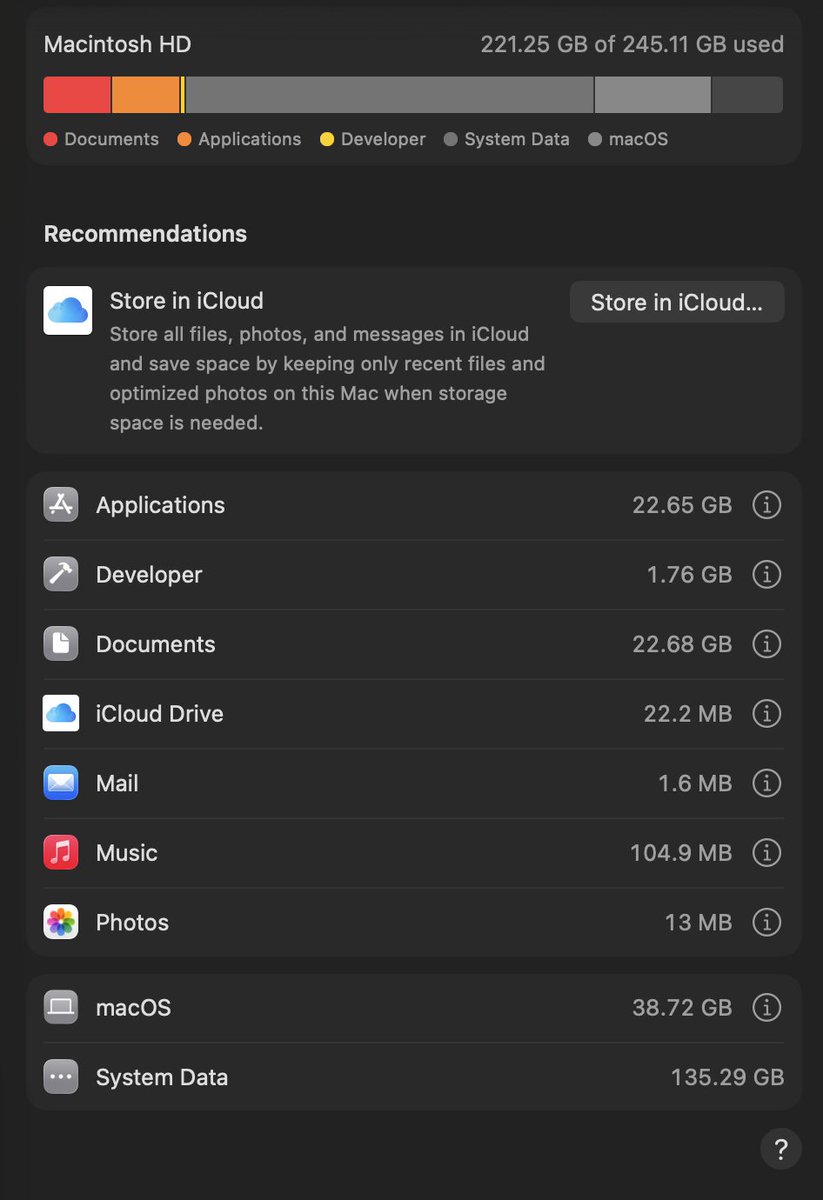Click the 135.29 GB System Data size

tap(727, 1077)
